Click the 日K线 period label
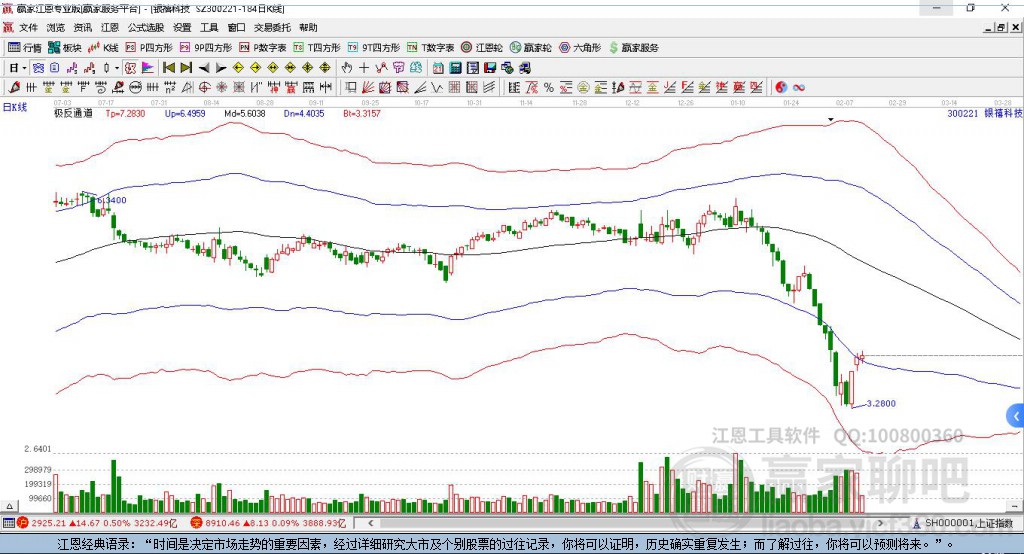The height and width of the screenshot is (554, 1024). point(15,107)
